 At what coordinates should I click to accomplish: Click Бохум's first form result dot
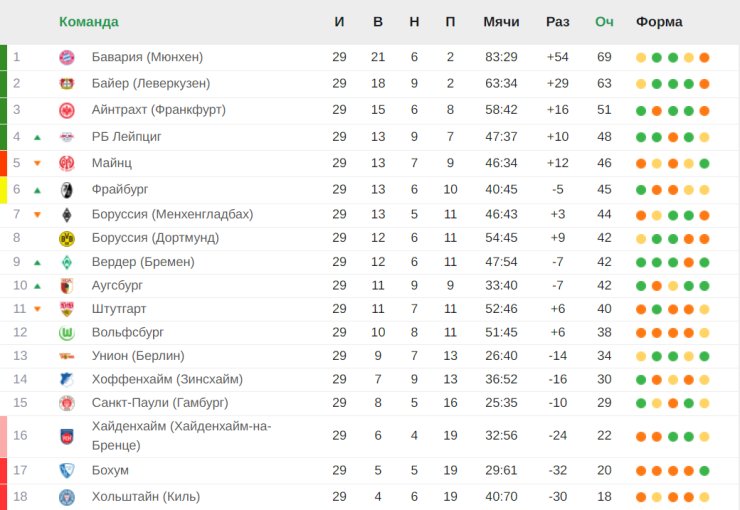click(641, 470)
